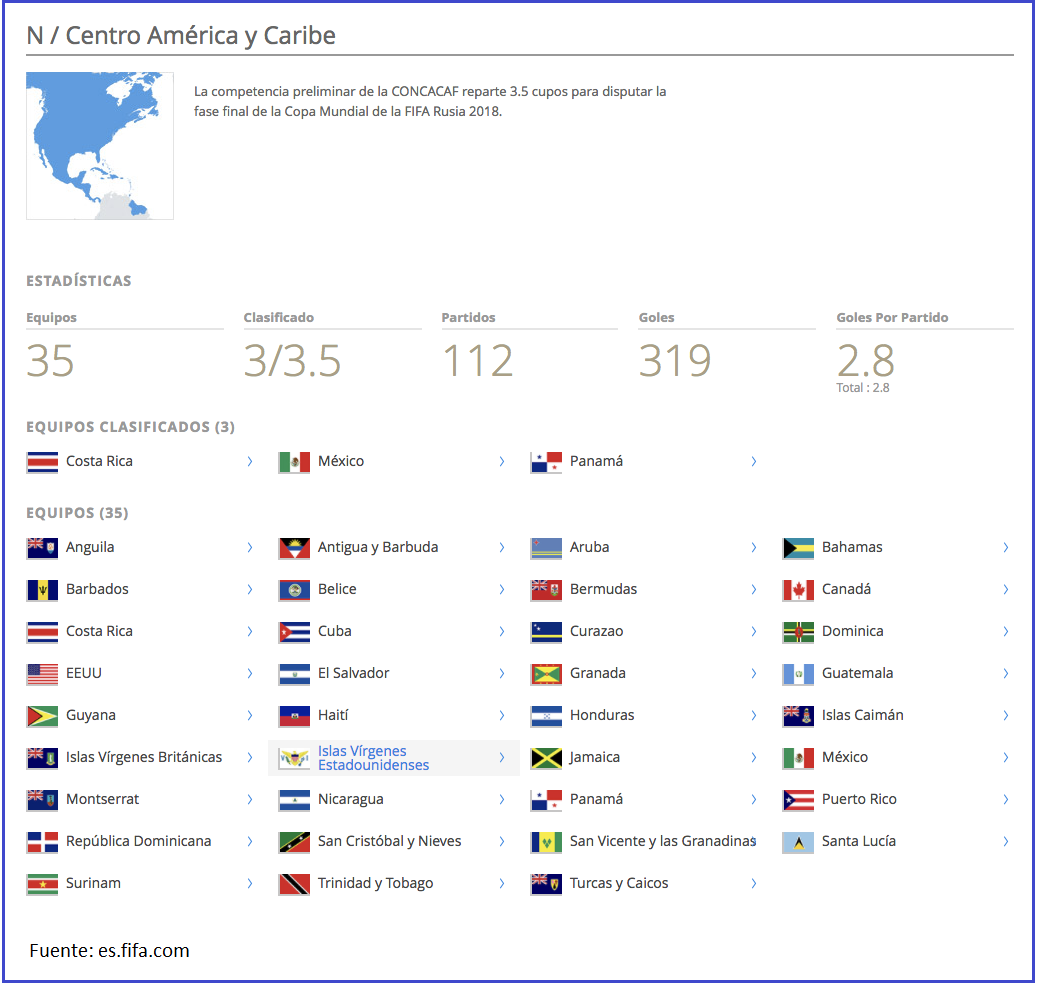
Task: Expand the Santa Lucía row chevron
Action: 1006,841
